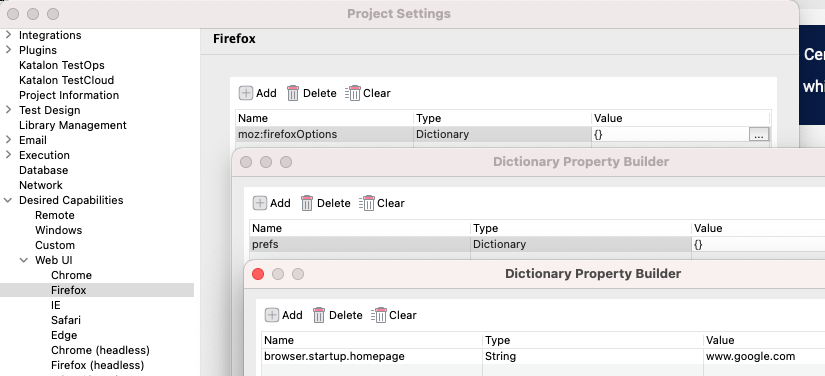The image size is (825, 376).
Task: Click the prefs name cell
Action: point(360,244)
